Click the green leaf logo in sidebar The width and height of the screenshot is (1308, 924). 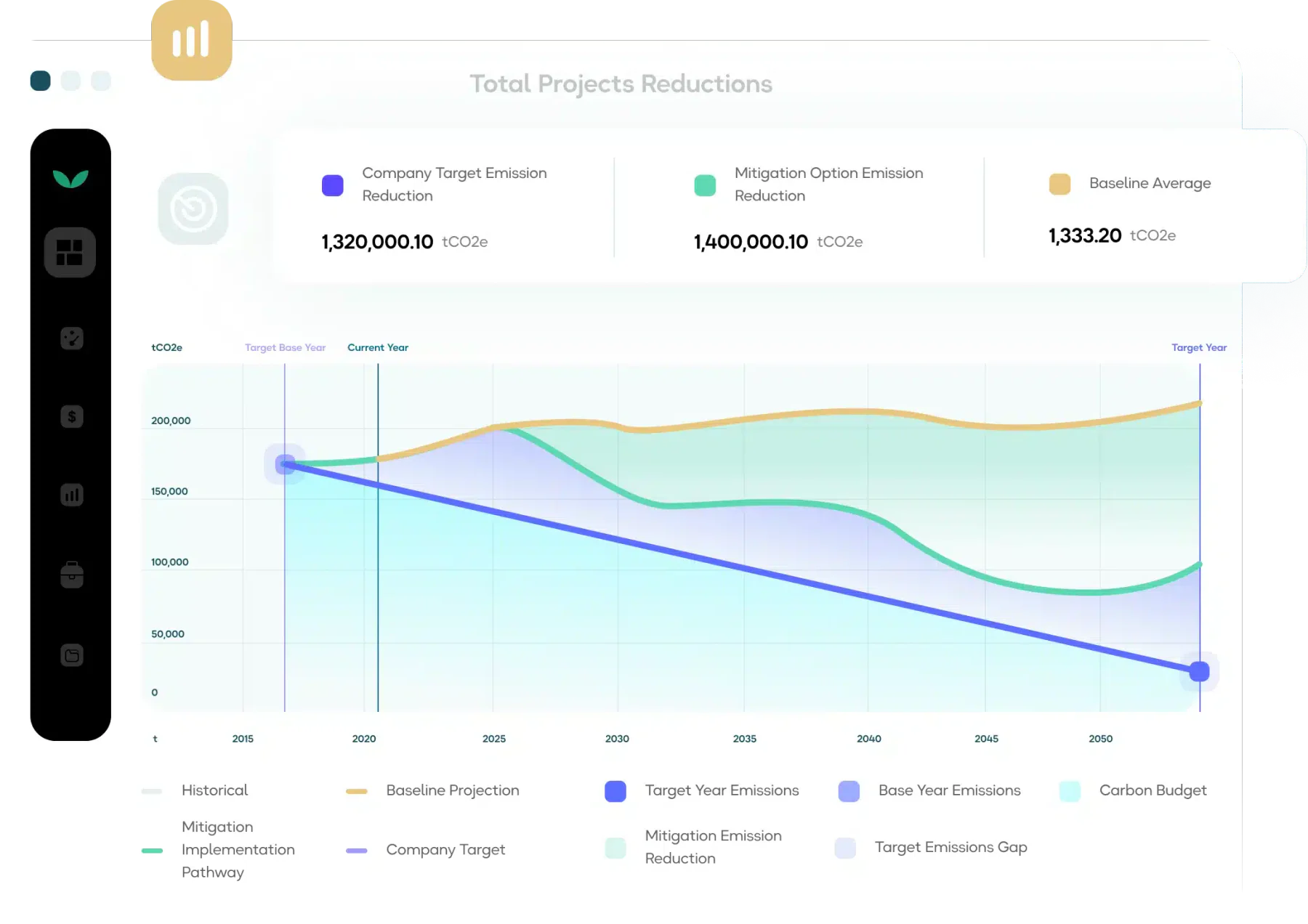coord(70,178)
